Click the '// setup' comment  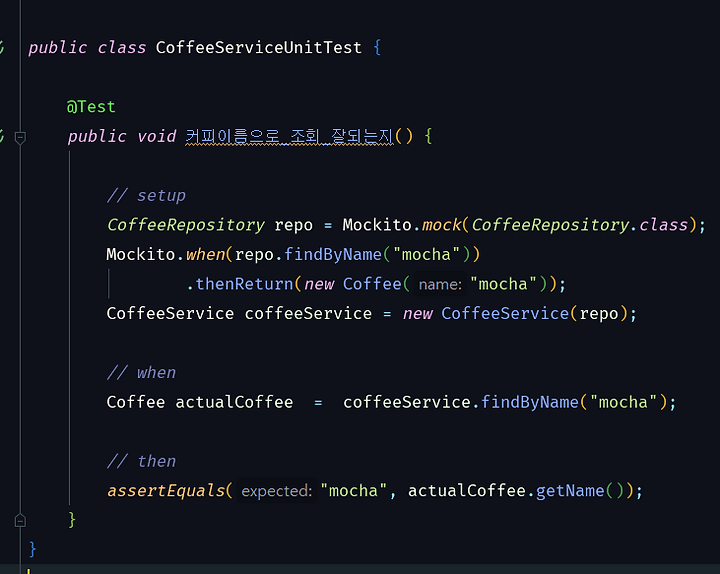point(146,196)
